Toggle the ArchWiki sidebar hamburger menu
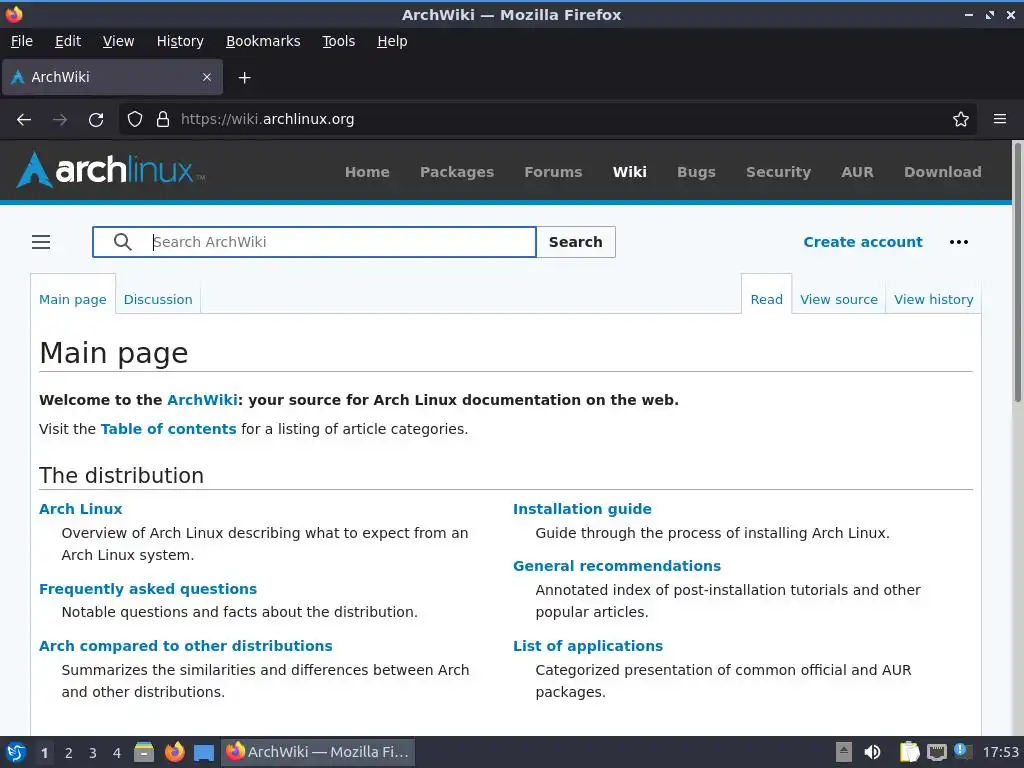 [x=41, y=242]
